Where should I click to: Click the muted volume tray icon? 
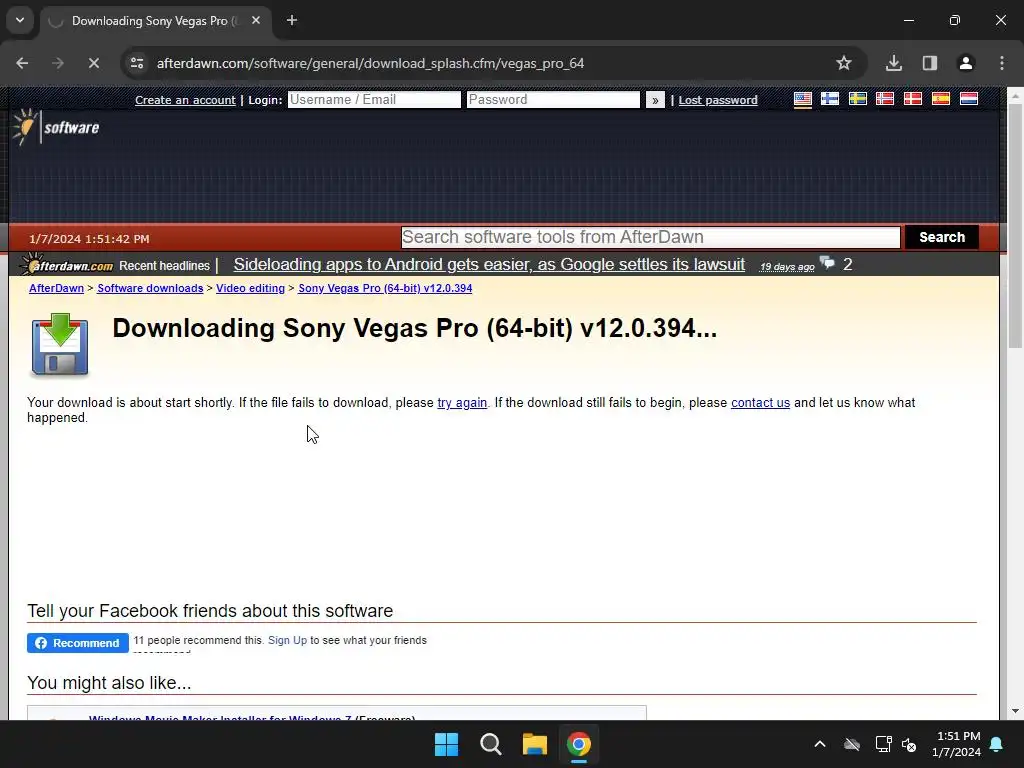[x=909, y=744]
